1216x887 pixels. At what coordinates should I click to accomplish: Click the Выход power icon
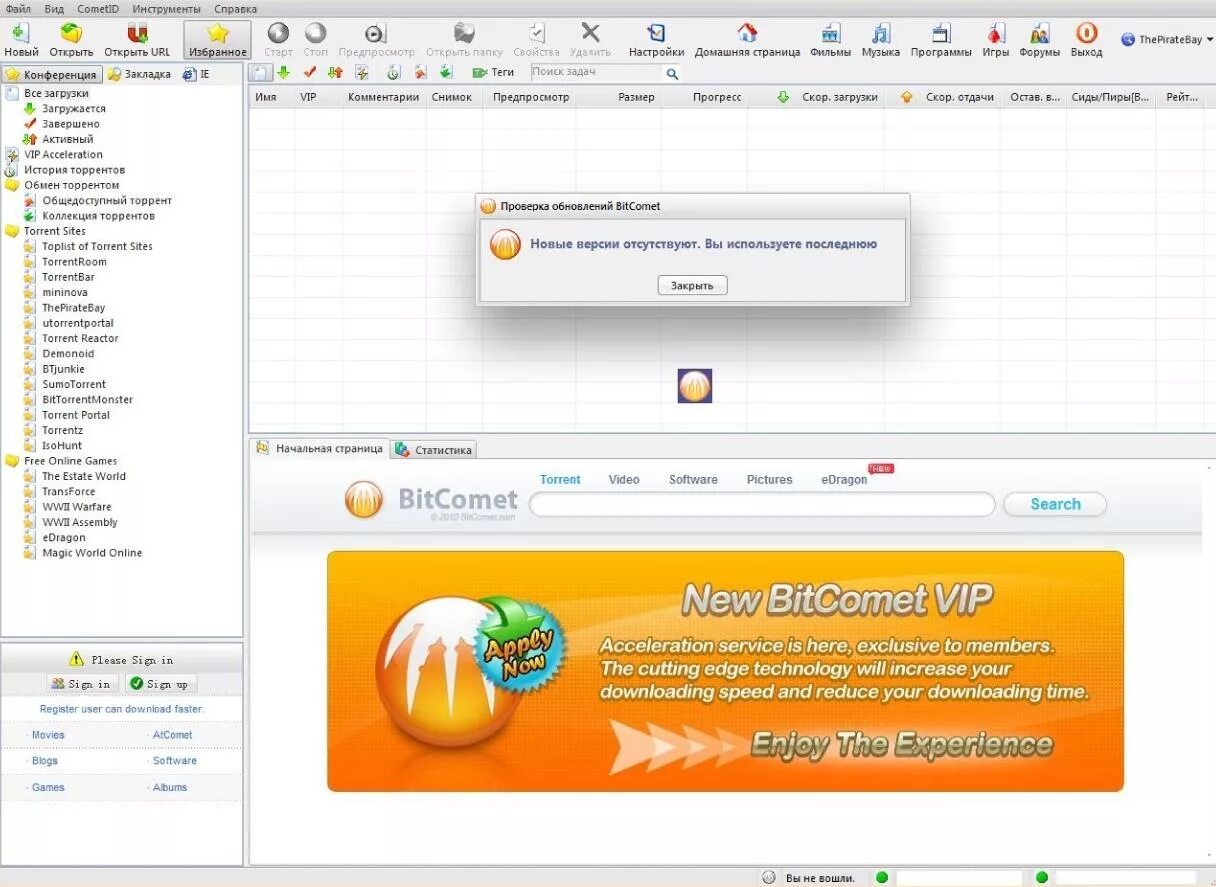[1086, 39]
